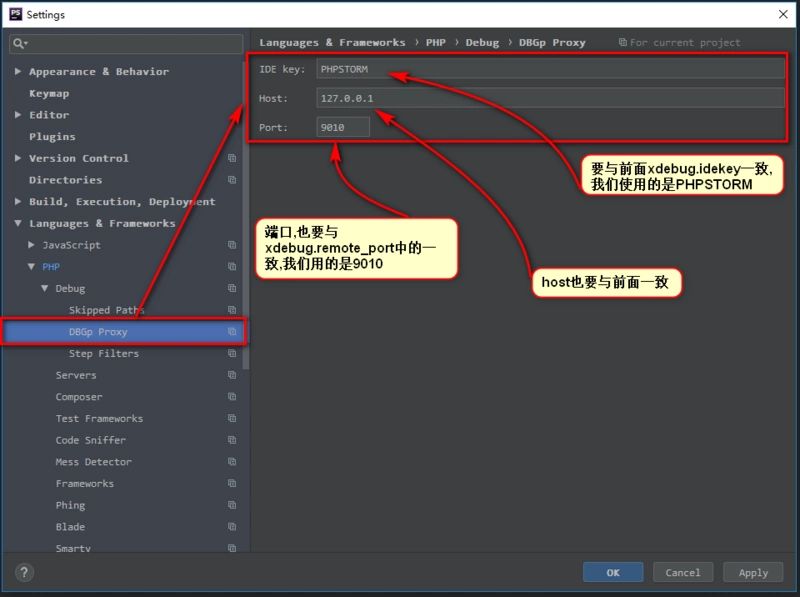This screenshot has height=597, width=800.
Task: Collapse the Debug tree node
Action: click(45, 288)
